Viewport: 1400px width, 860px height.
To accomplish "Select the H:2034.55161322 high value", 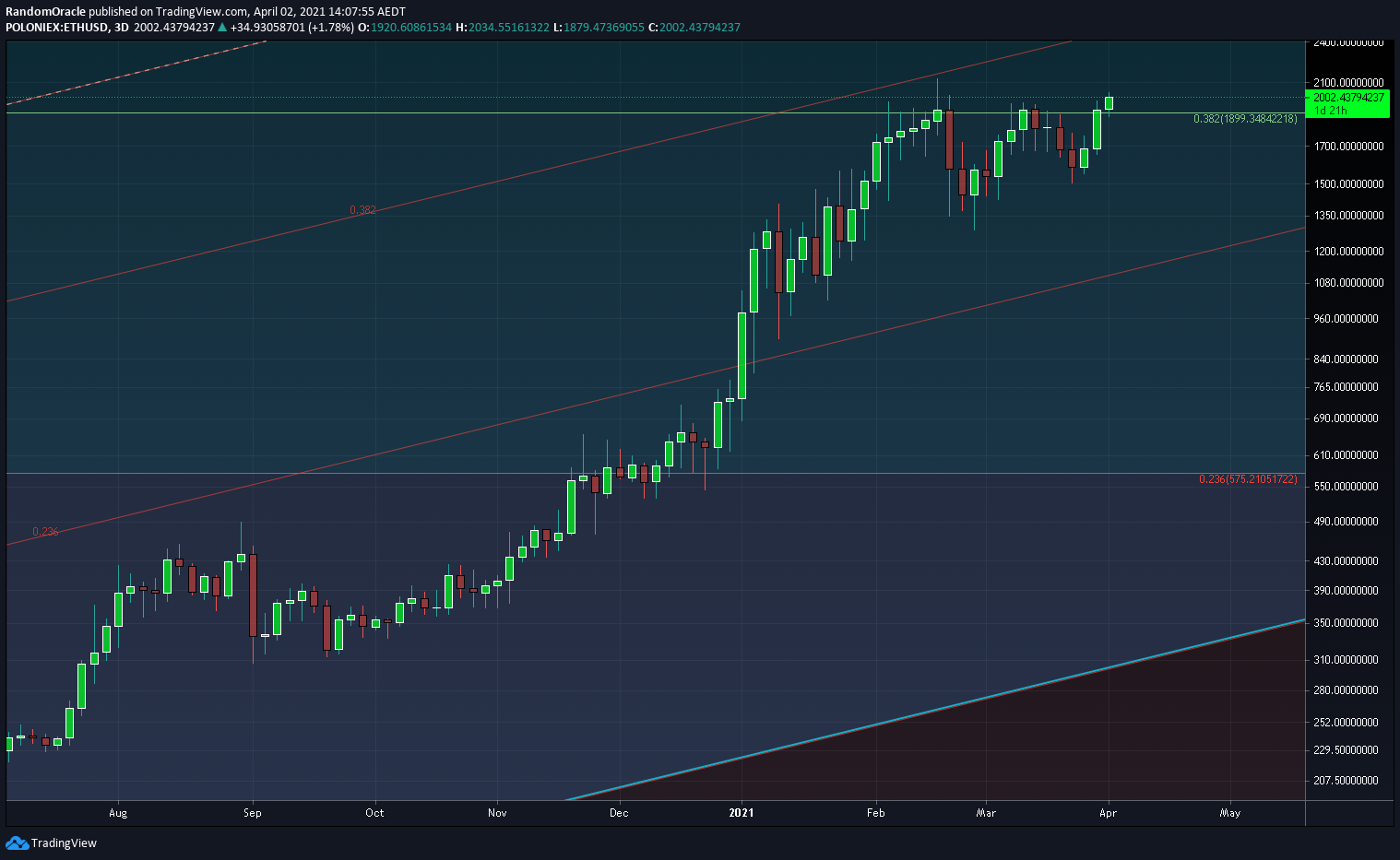I will click(504, 28).
